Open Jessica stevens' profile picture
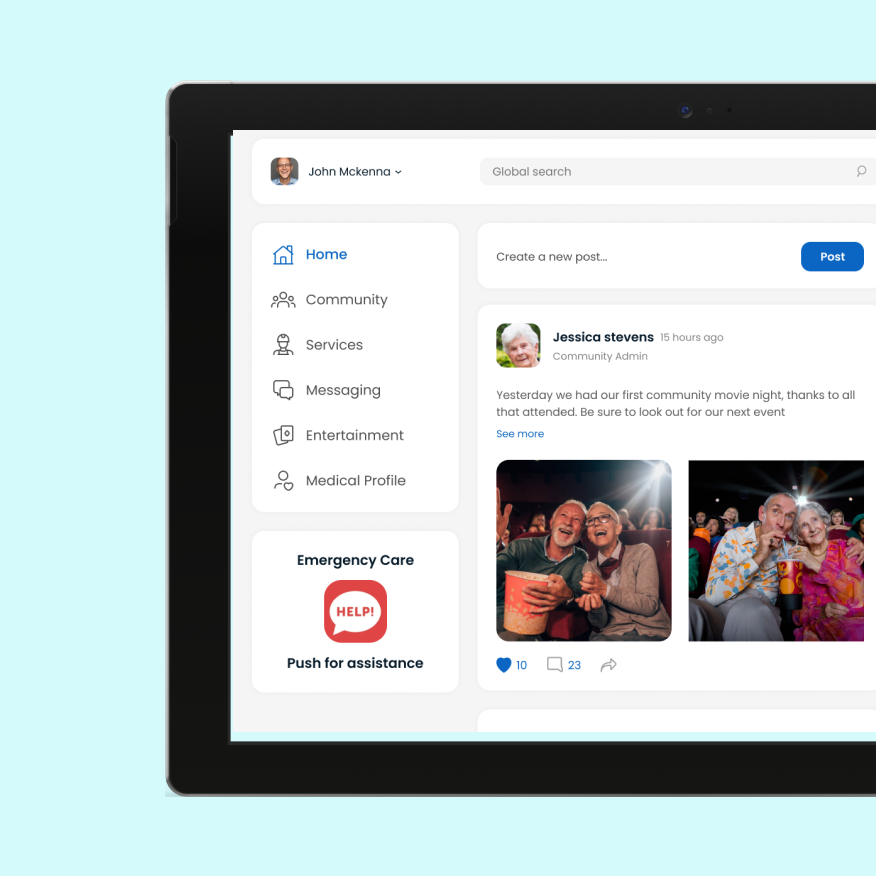The height and width of the screenshot is (876, 876). [x=518, y=345]
